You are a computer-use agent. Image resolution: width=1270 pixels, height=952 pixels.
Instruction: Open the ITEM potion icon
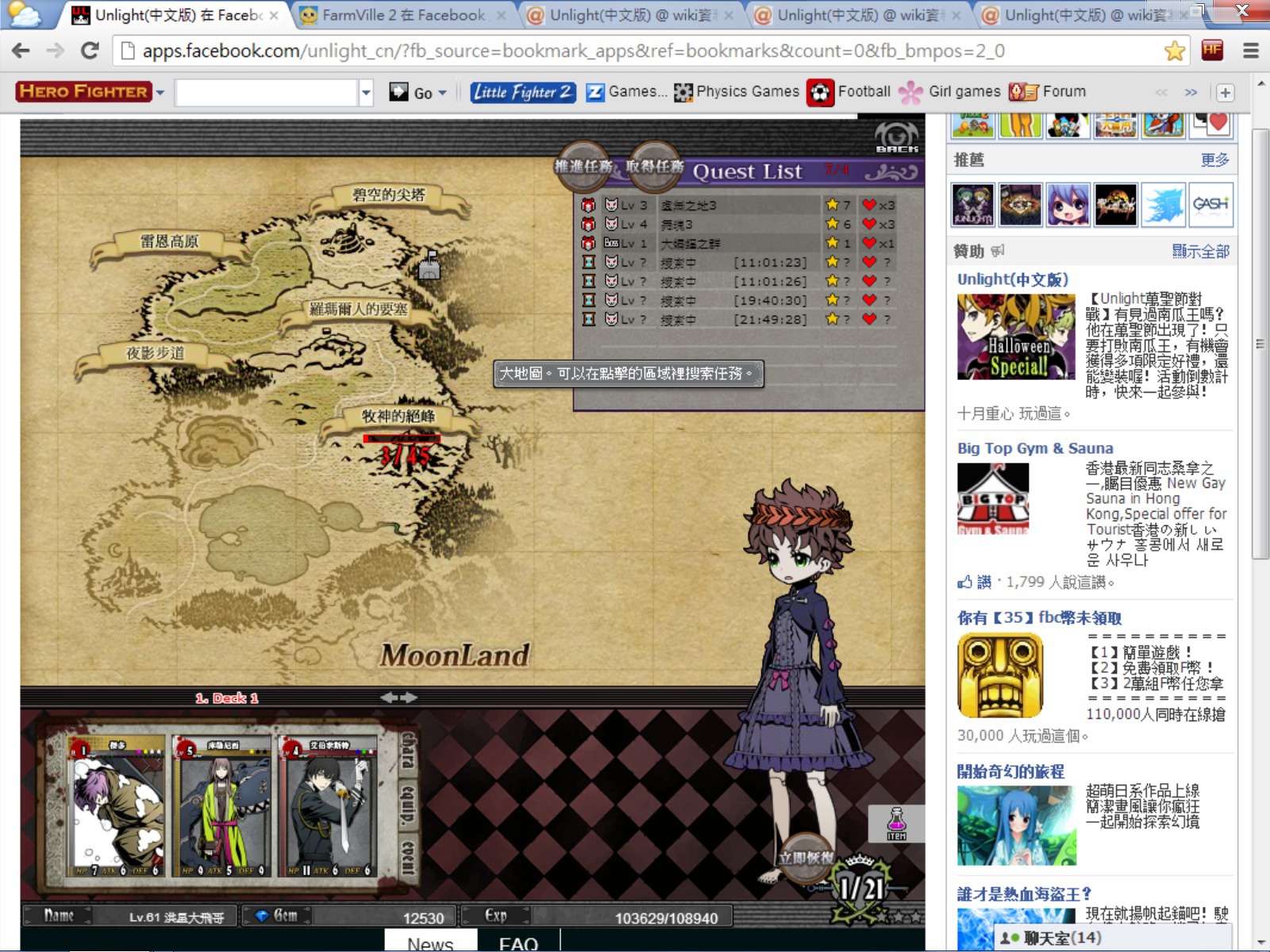click(896, 823)
